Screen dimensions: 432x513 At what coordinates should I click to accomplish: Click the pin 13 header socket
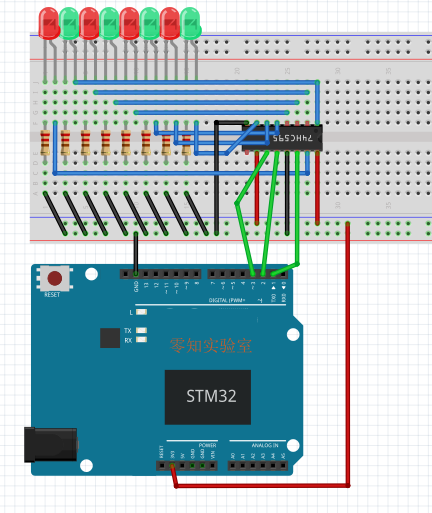click(146, 274)
